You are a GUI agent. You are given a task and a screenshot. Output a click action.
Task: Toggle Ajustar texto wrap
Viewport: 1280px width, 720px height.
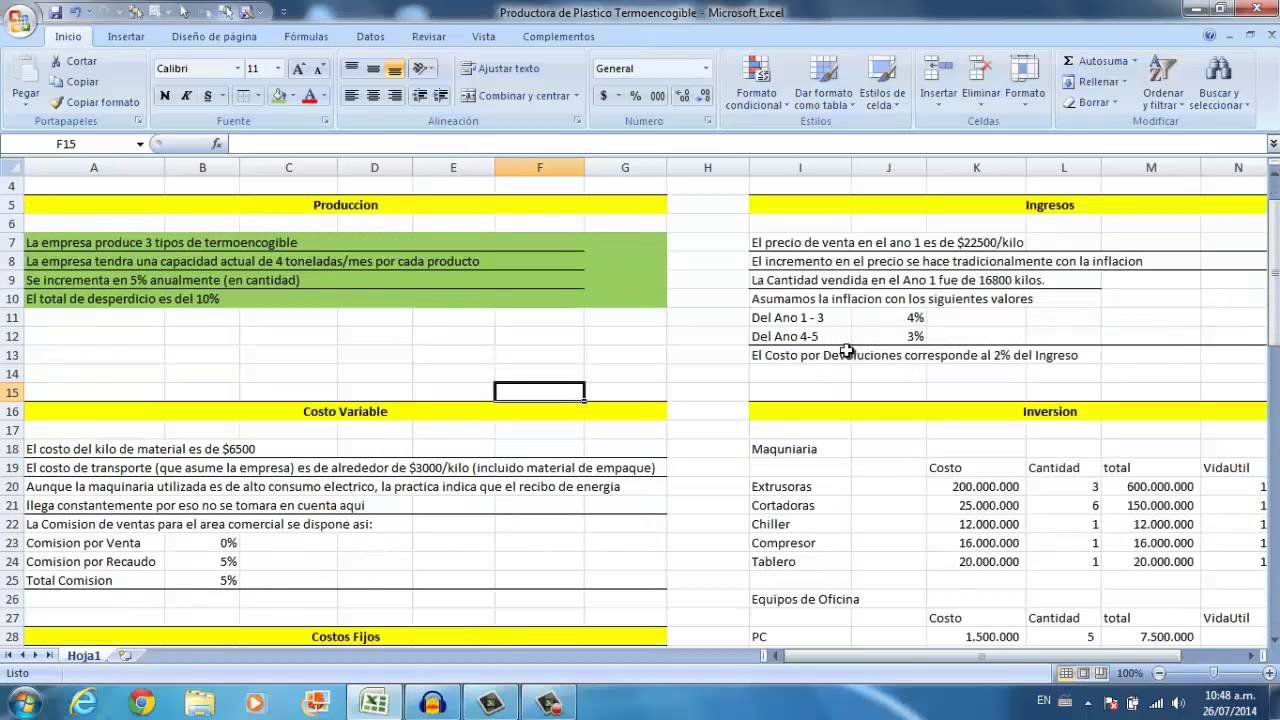[500, 69]
